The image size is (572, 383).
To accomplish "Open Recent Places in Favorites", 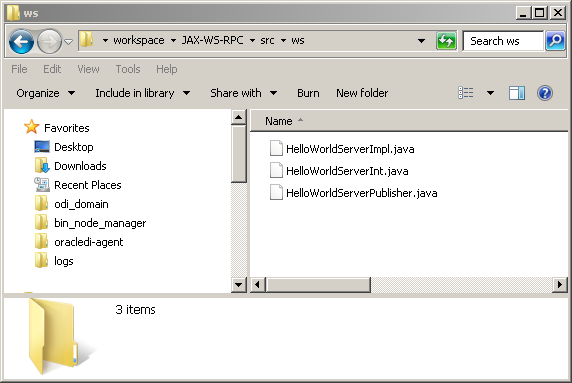I will (x=88, y=185).
